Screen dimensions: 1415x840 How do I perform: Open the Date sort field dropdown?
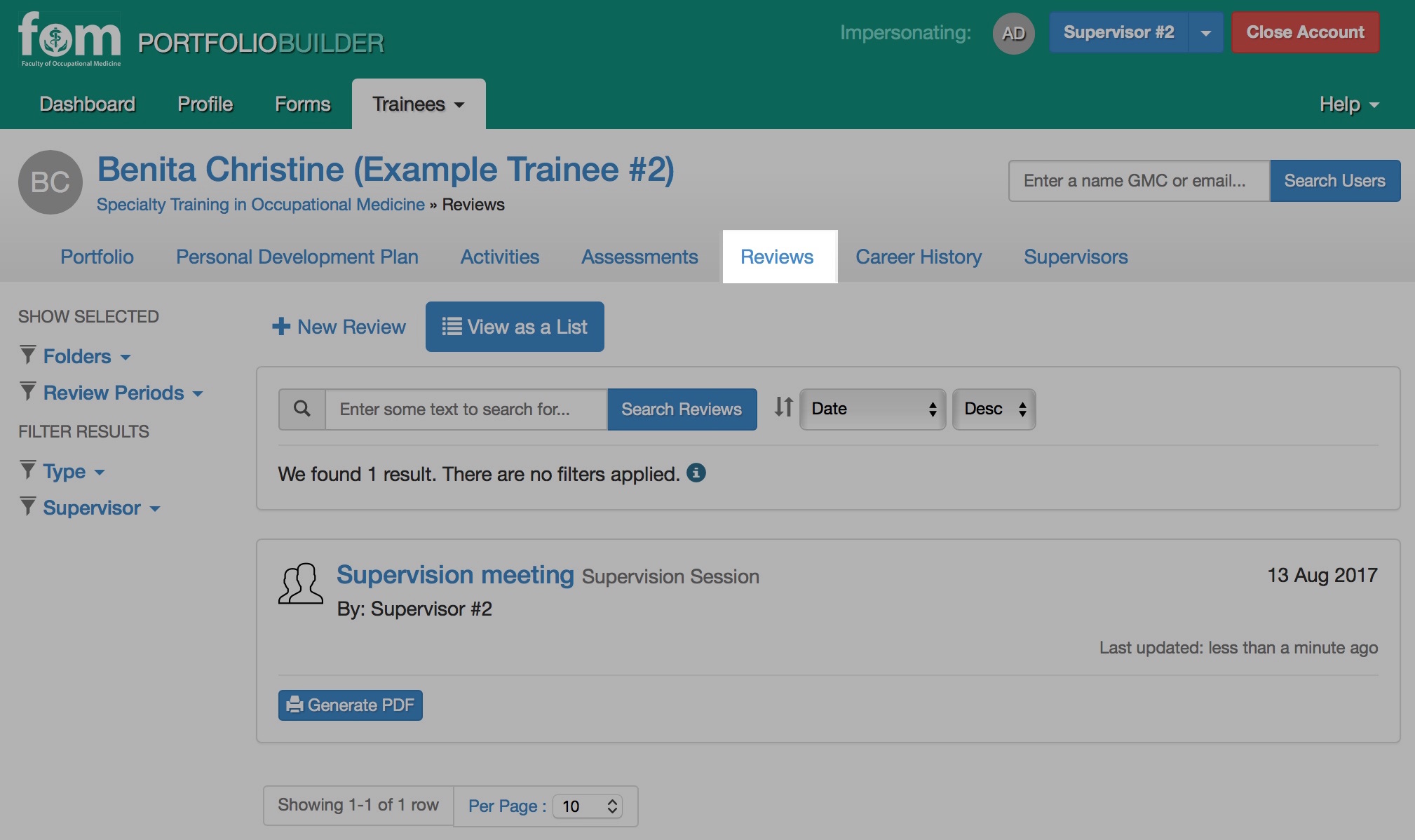tap(873, 409)
